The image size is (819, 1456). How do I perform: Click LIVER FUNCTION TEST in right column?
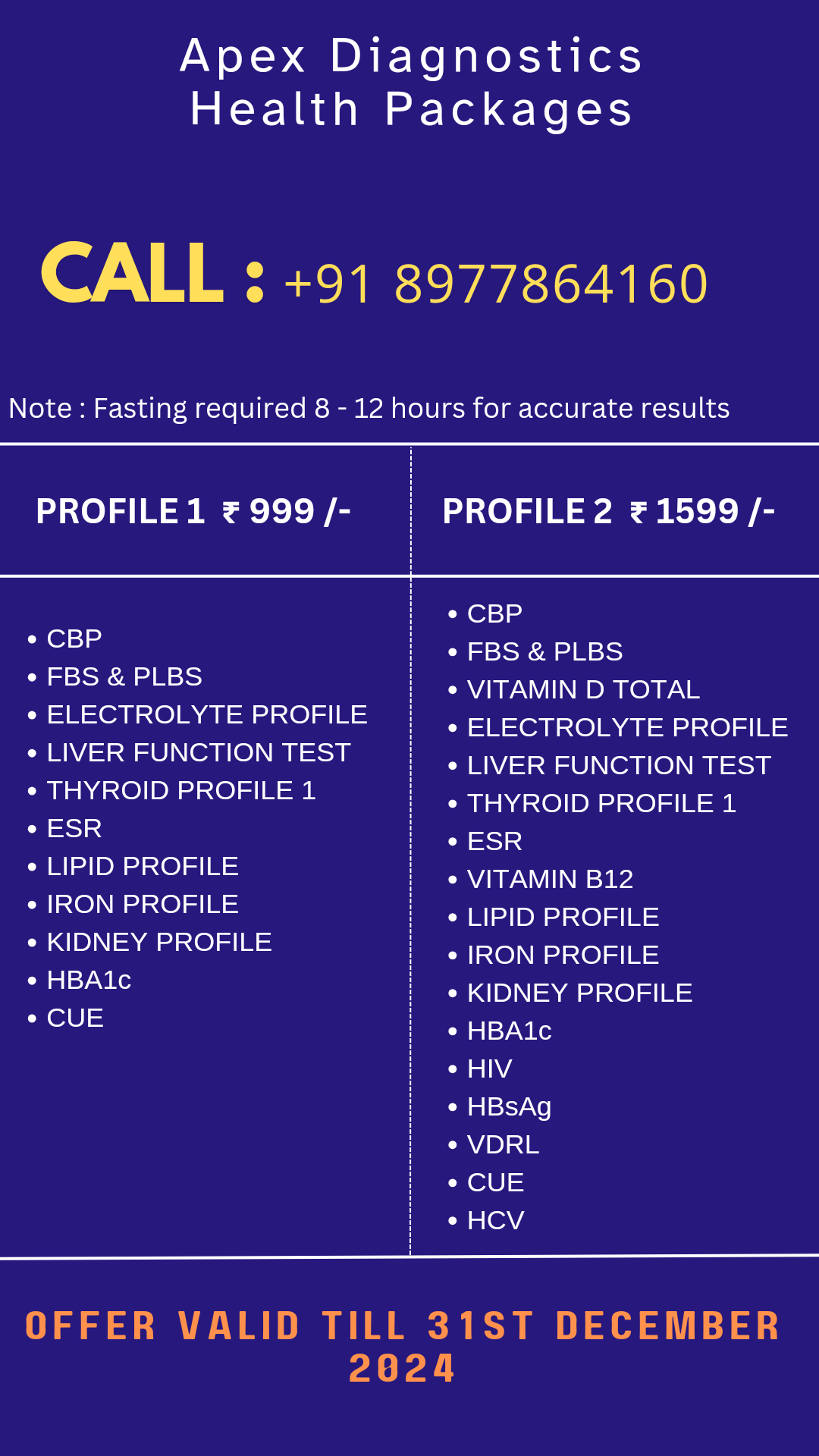619,765
